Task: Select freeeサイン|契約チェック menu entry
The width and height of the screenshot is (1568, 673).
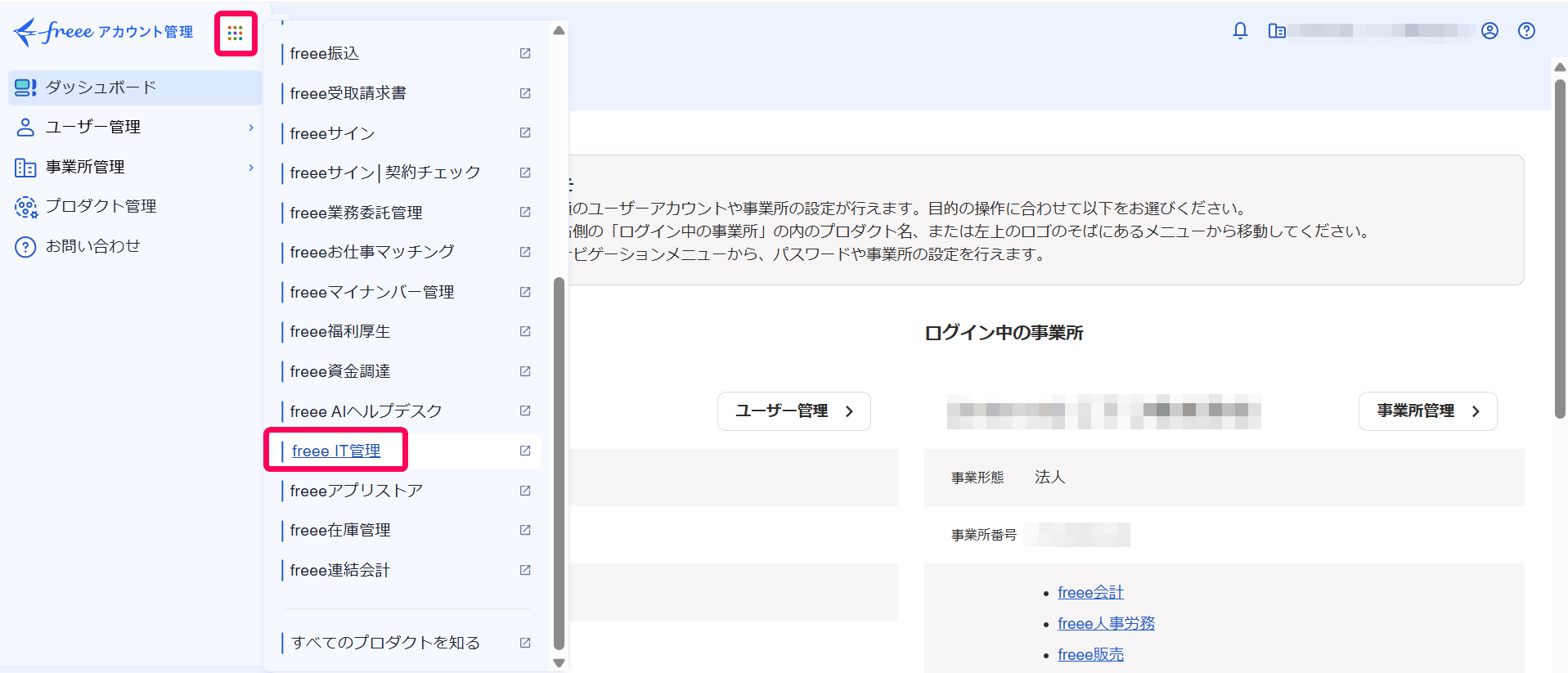Action: (x=385, y=173)
